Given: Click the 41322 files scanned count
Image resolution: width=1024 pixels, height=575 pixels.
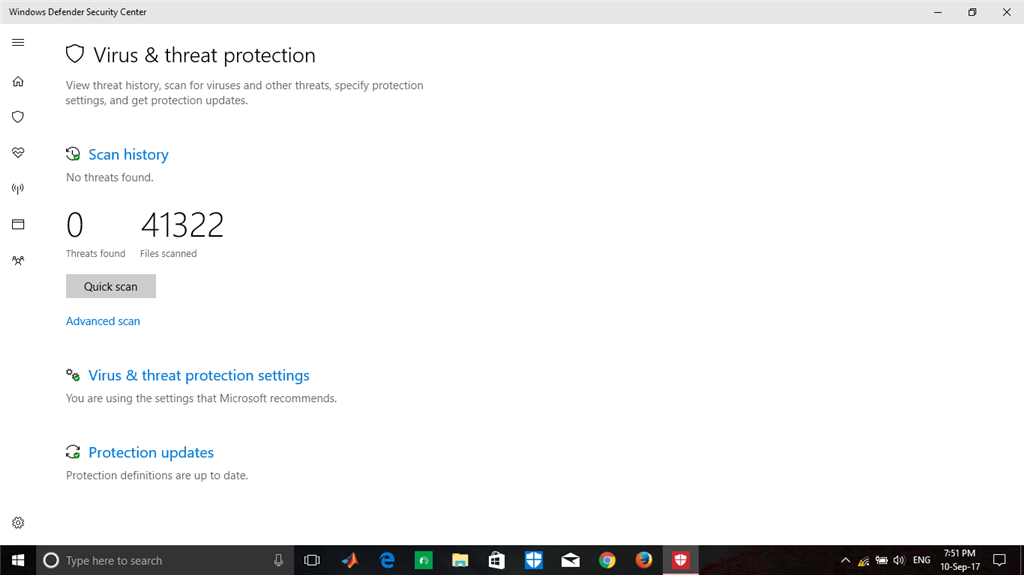Looking at the screenshot, I should pyautogui.click(x=182, y=225).
